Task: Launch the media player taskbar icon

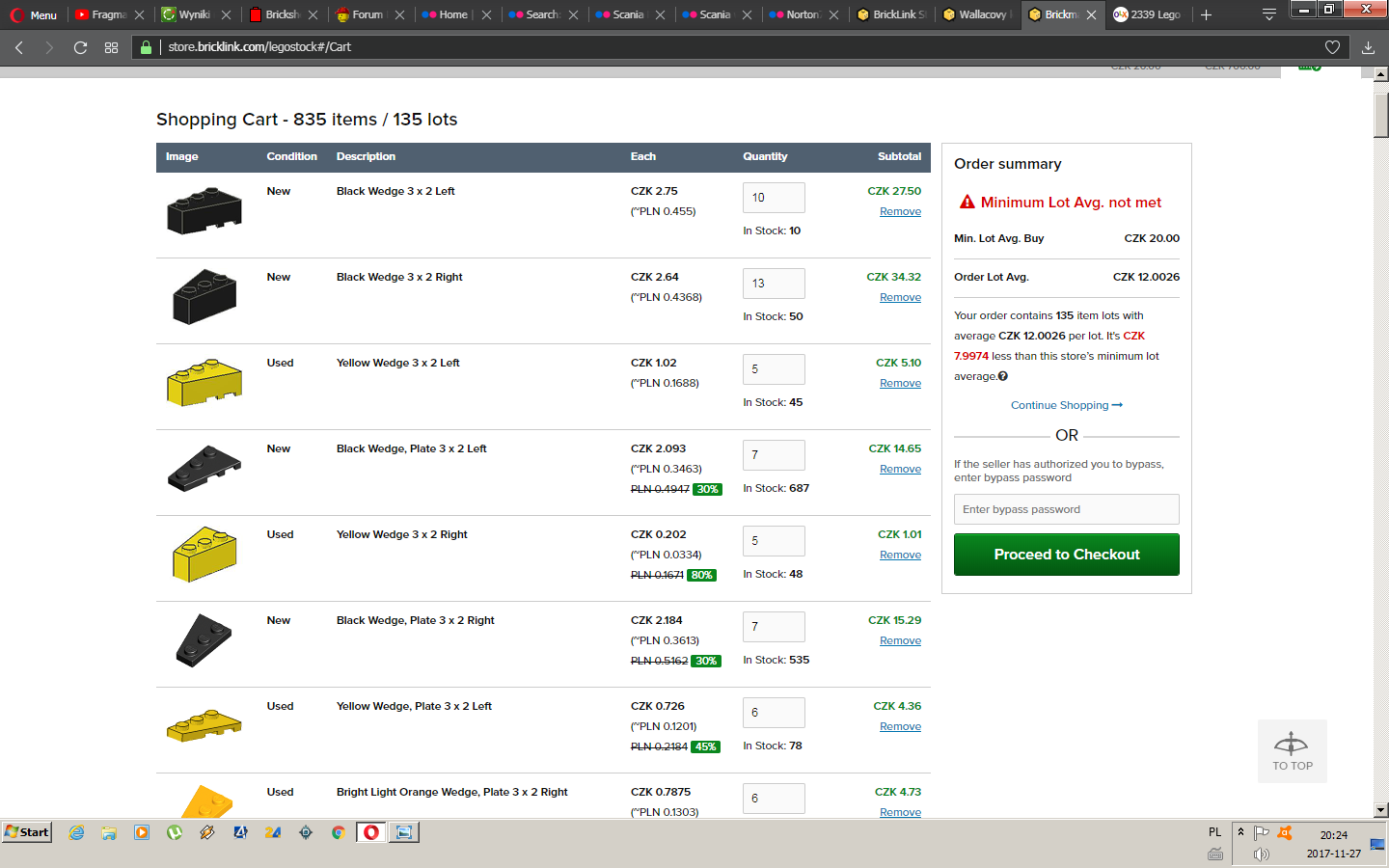Action: coord(142,832)
